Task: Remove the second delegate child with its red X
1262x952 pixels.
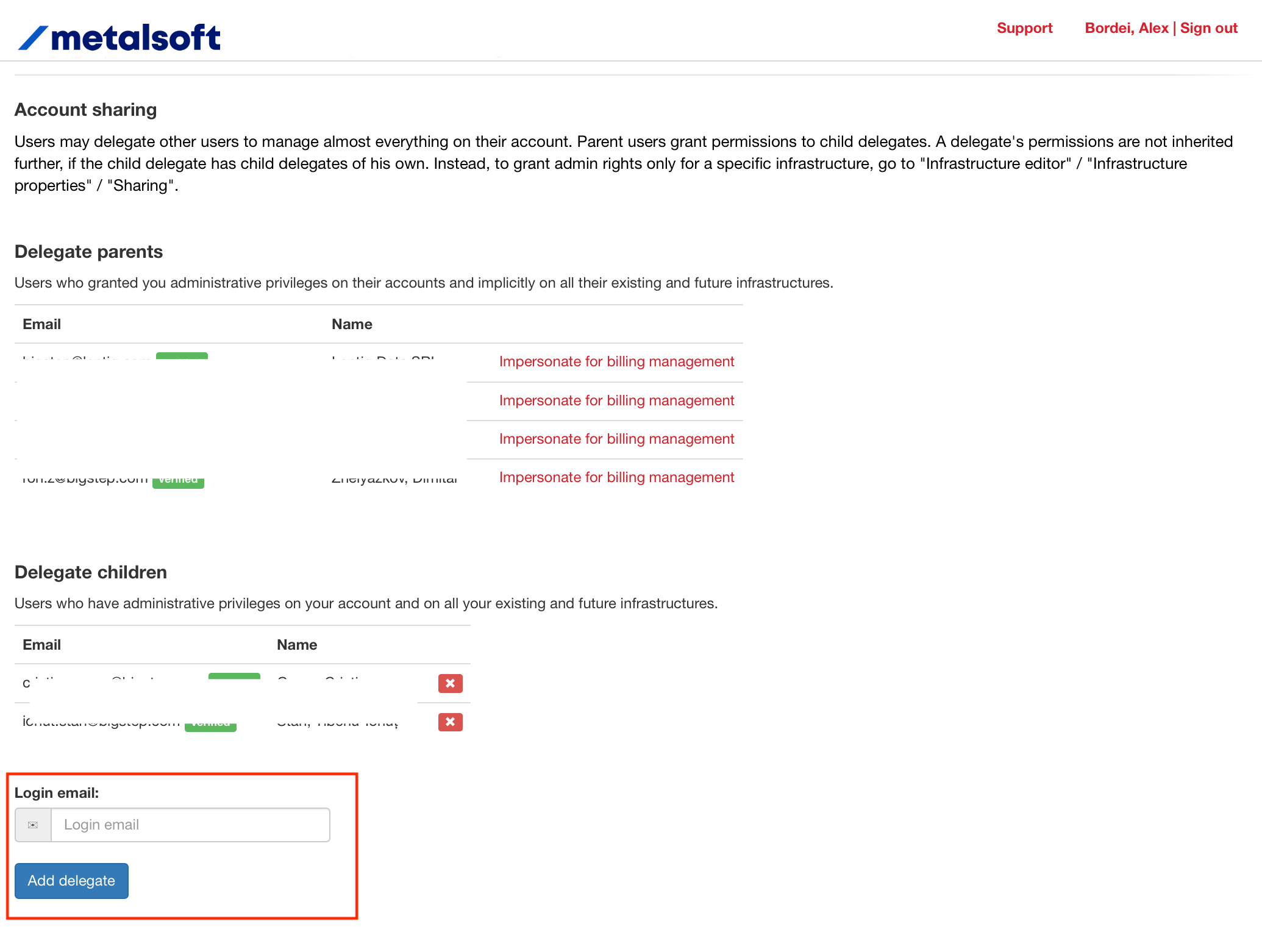Action: [450, 722]
